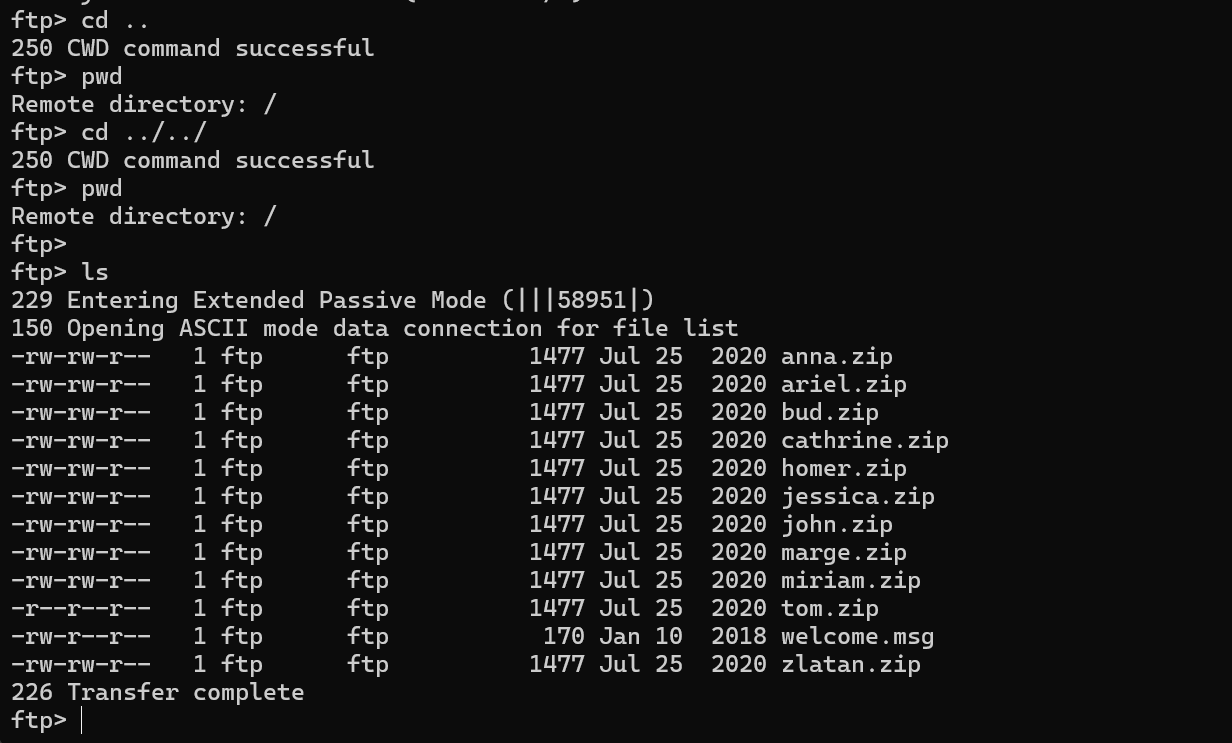Click the ariel.zip file entry
The height and width of the screenshot is (743, 1232).
point(843,385)
